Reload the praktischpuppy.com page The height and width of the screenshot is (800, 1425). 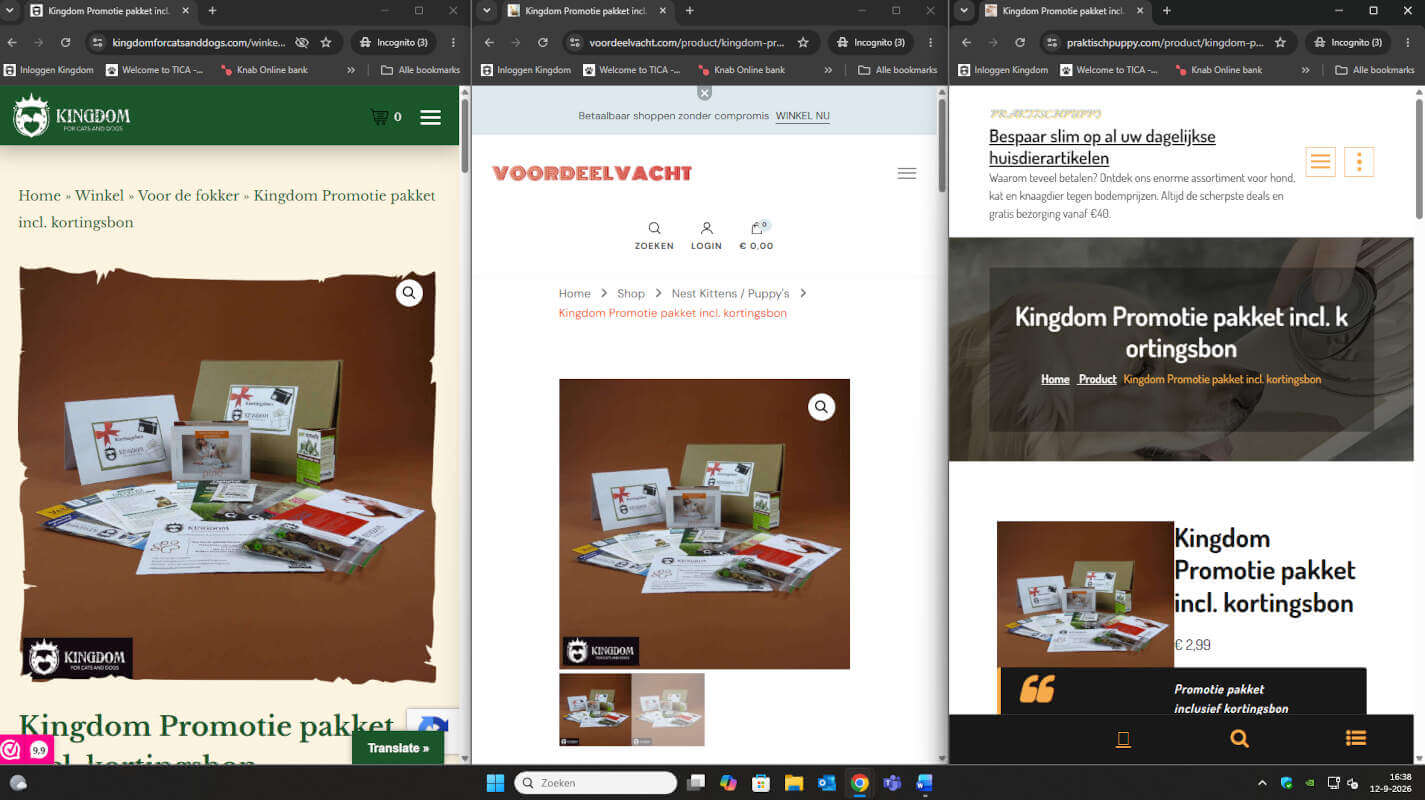point(1019,43)
